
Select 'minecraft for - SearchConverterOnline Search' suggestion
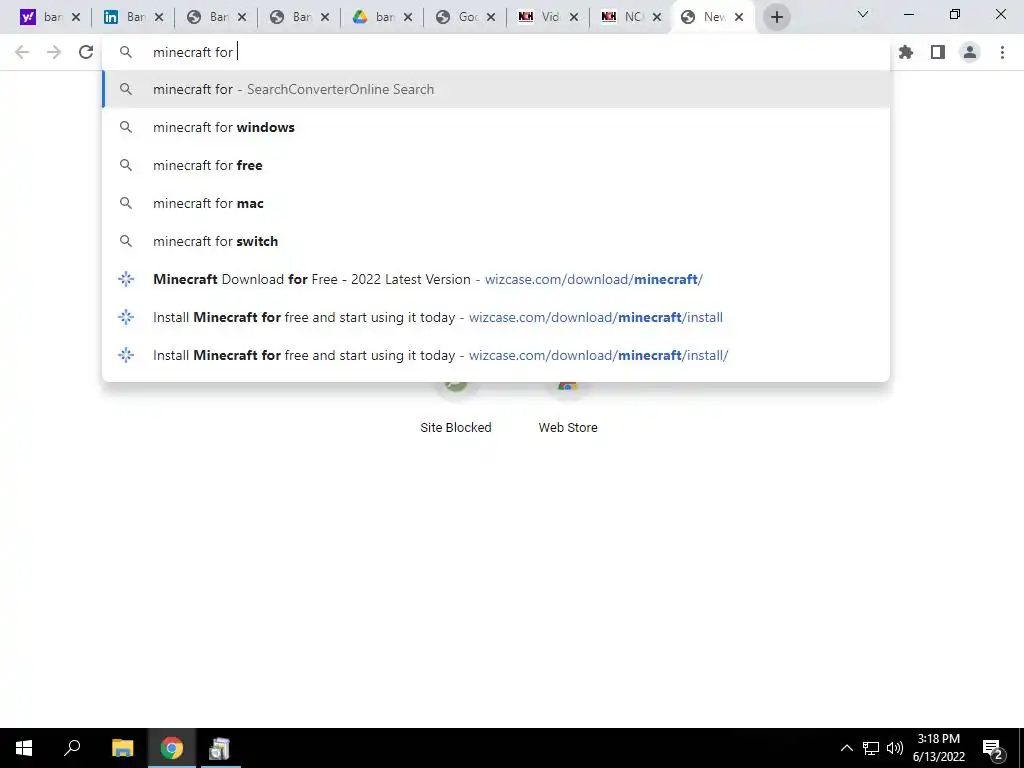[x=496, y=89]
